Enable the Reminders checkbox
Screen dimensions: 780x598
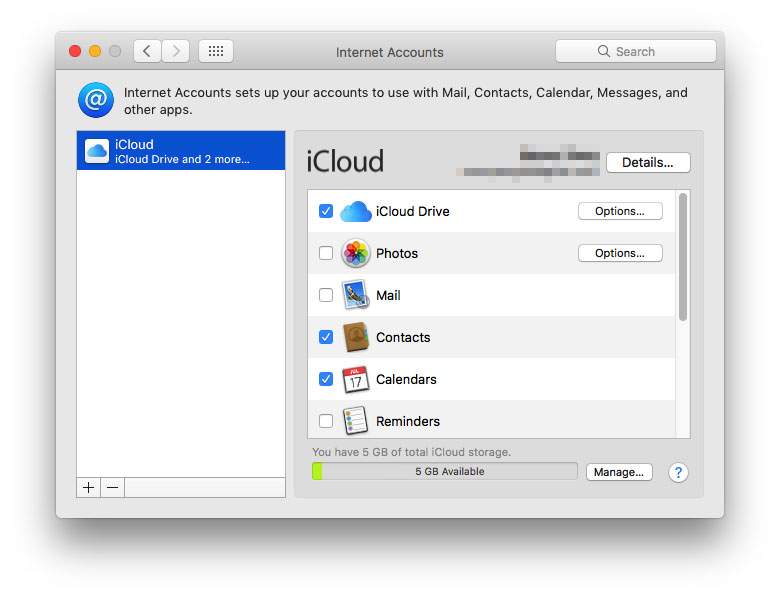pos(326,421)
